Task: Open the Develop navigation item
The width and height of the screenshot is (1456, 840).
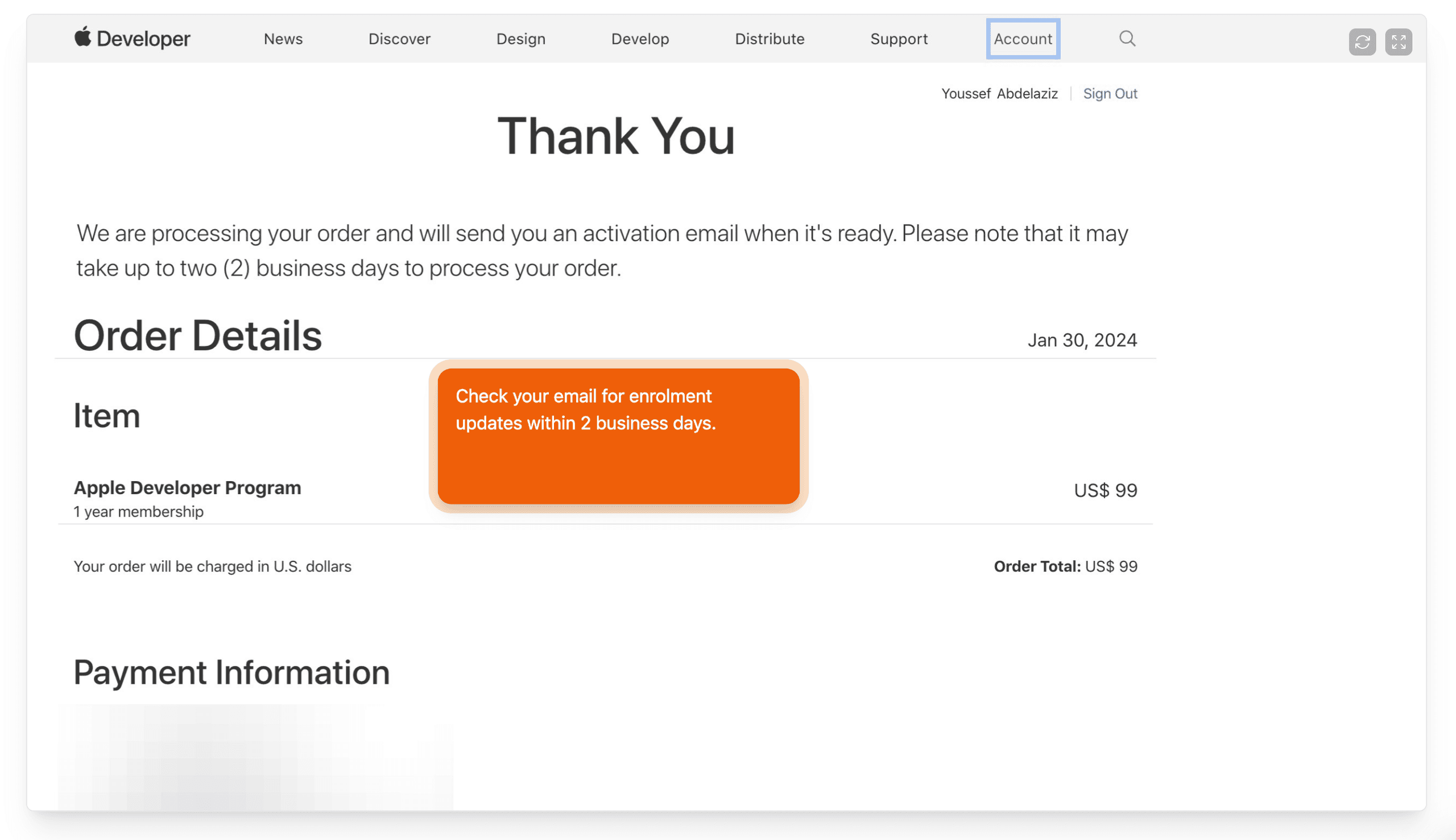Action: click(640, 39)
